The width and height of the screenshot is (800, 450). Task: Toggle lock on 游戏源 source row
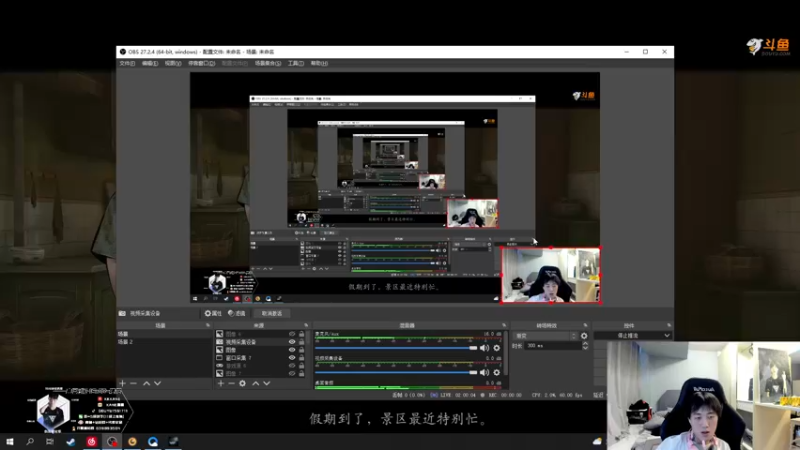point(302,366)
